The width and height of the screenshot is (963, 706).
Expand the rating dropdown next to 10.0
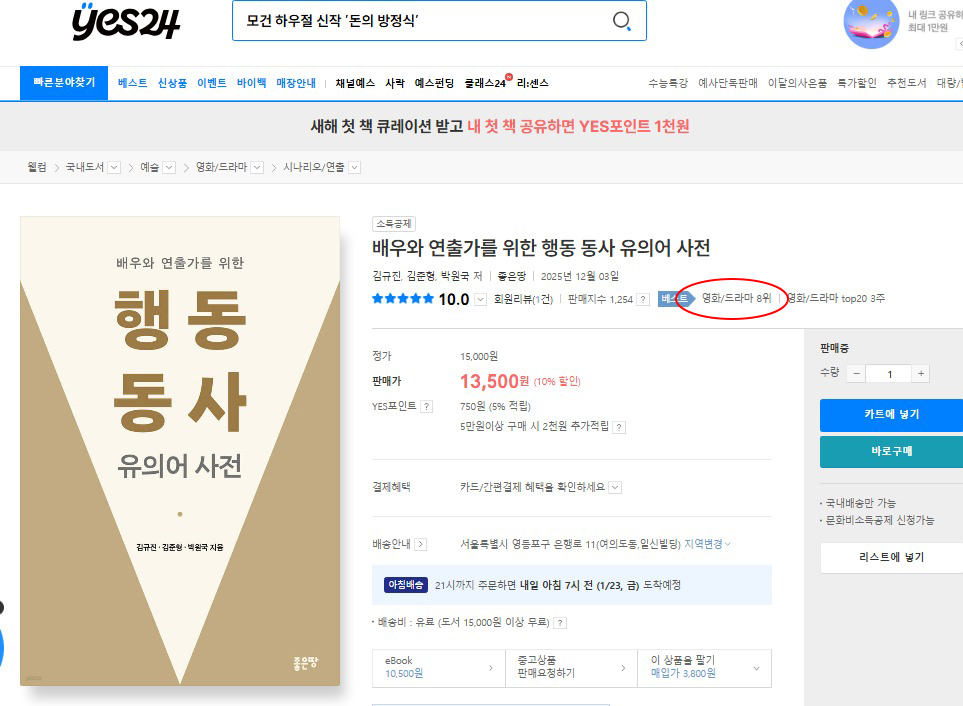click(481, 299)
